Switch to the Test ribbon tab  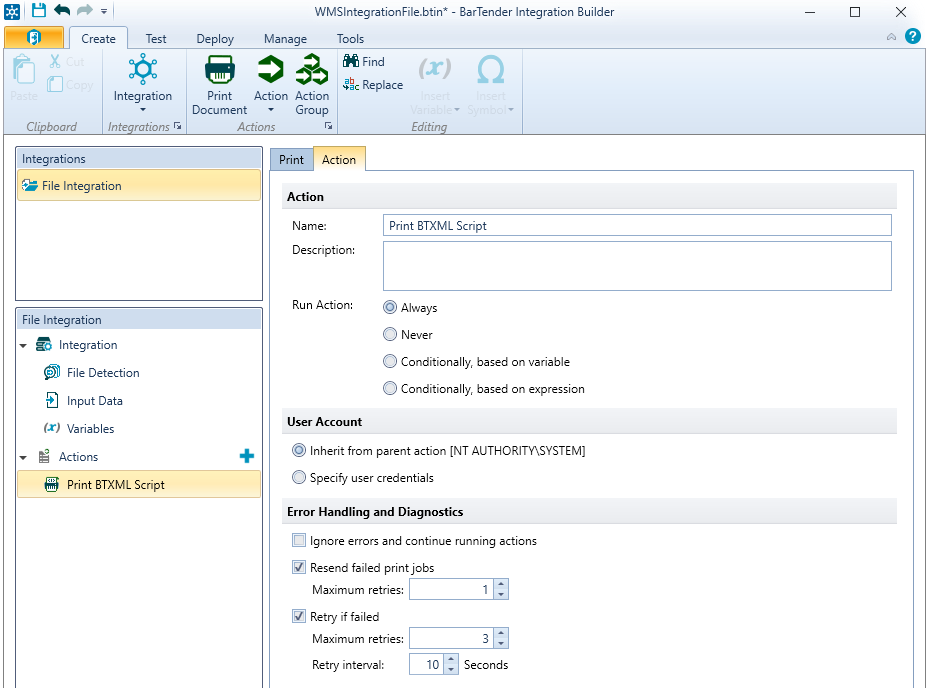click(156, 39)
